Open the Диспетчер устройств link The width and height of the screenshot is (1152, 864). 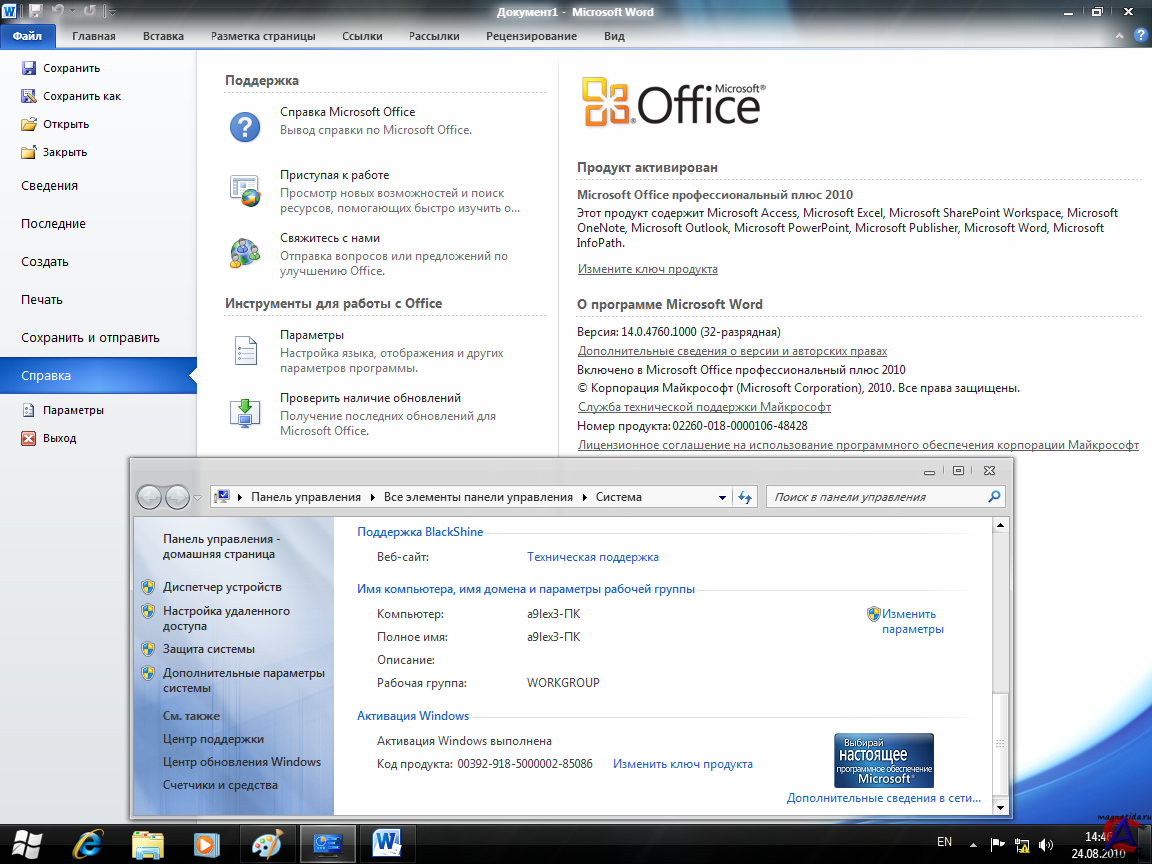[x=222, y=587]
